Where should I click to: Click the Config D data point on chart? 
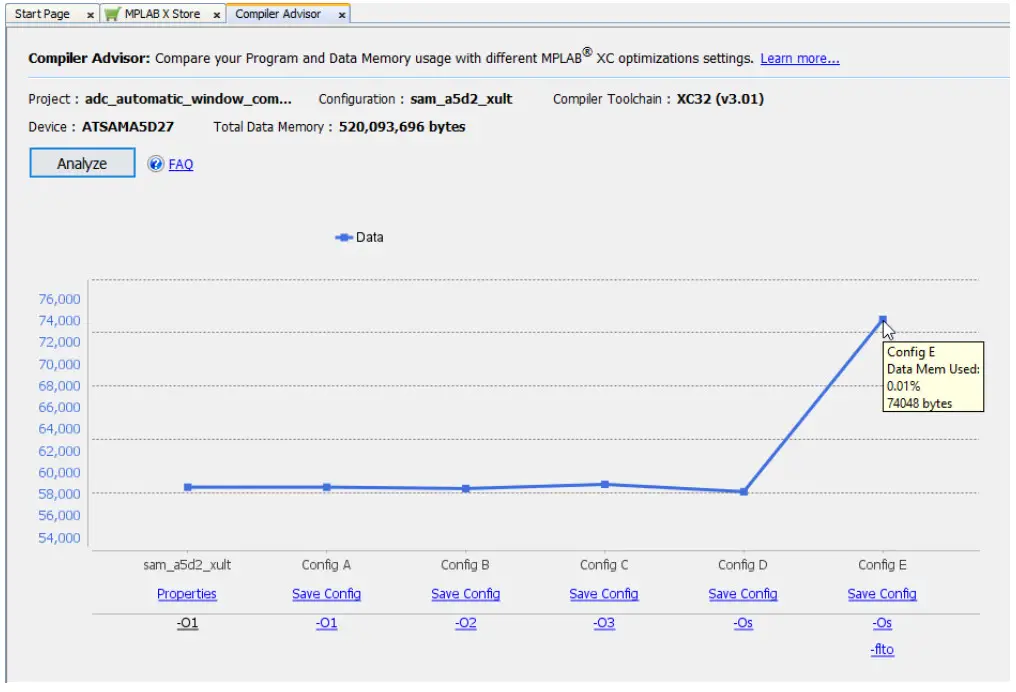[743, 492]
